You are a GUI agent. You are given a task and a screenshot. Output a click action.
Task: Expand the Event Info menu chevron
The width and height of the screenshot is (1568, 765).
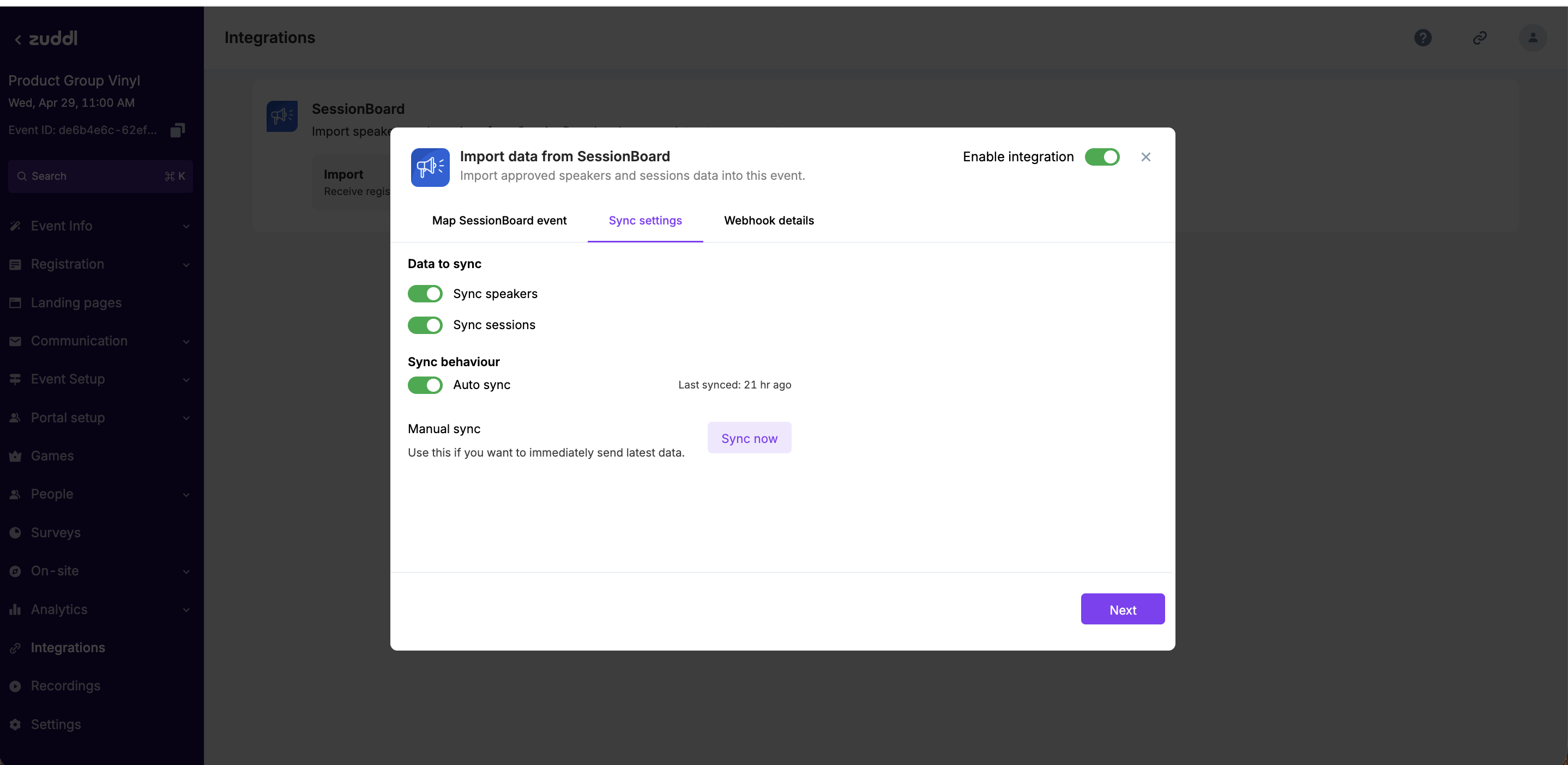point(186,227)
